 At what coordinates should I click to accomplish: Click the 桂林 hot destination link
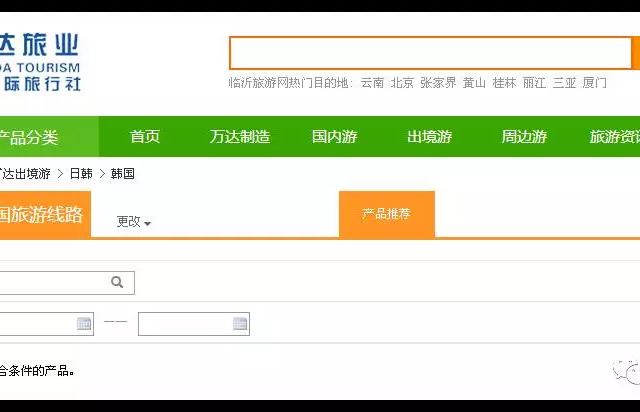point(504,83)
